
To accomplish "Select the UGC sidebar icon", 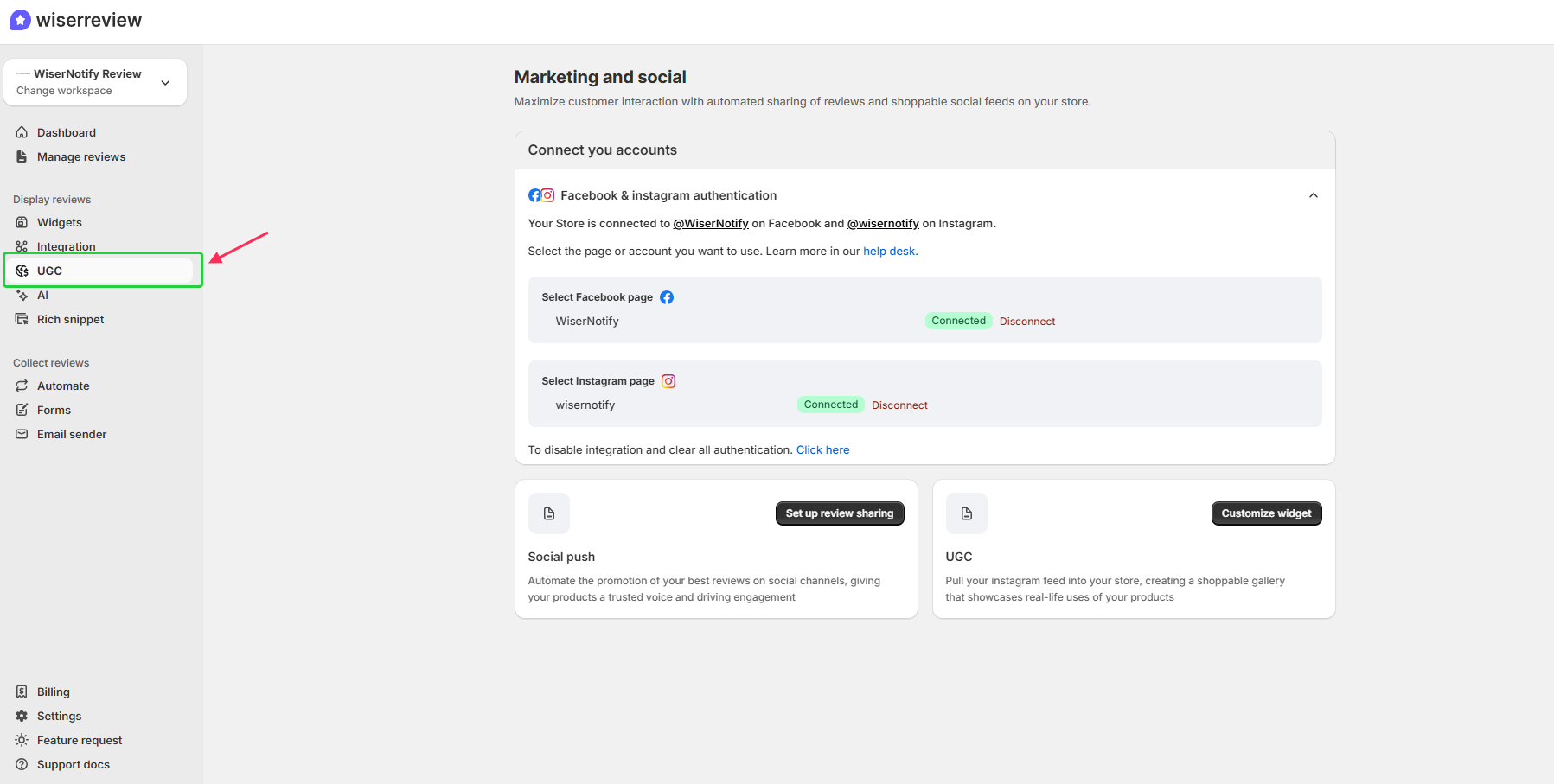I will 22,271.
